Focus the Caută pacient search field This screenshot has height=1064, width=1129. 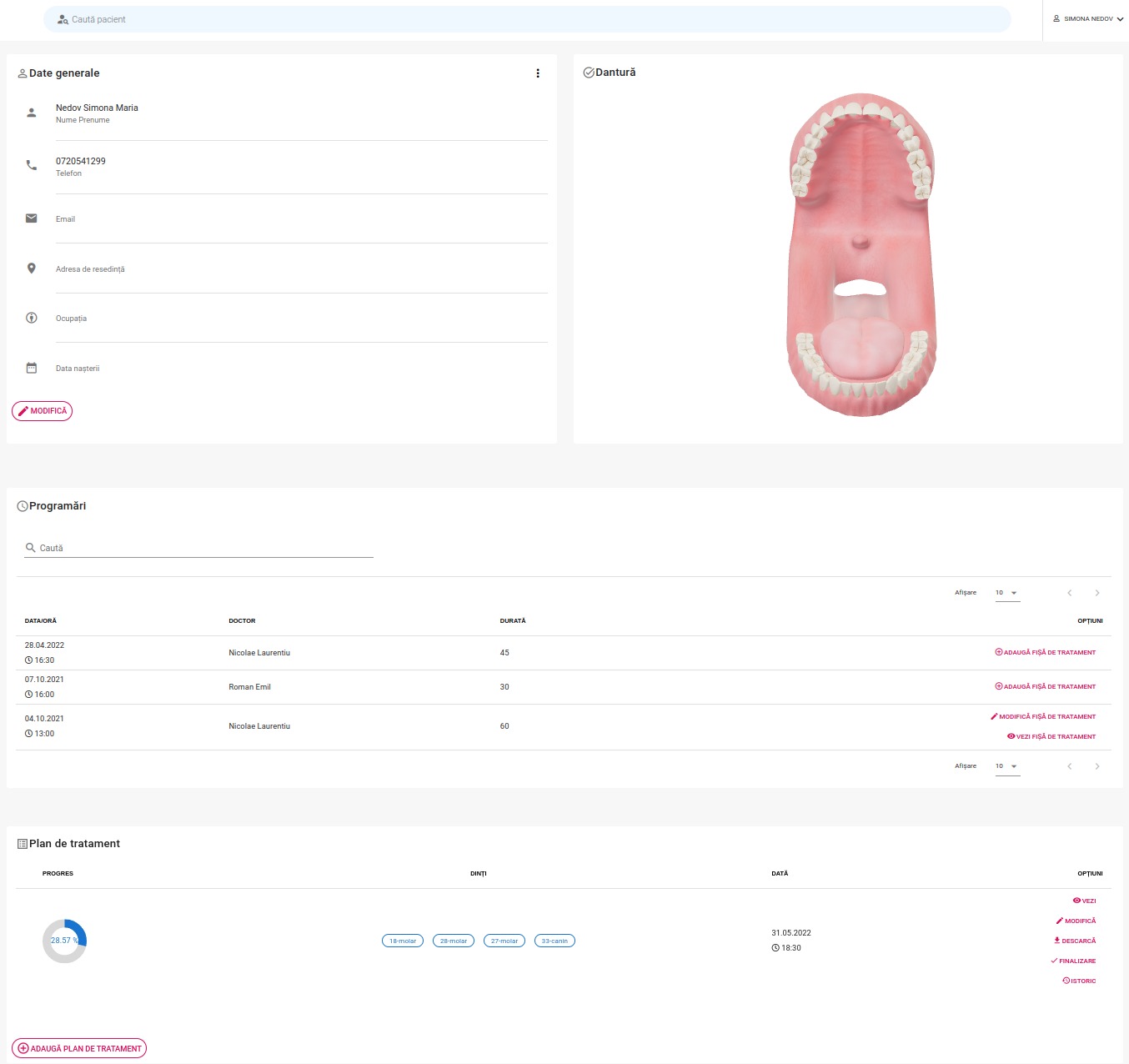pyautogui.click(x=527, y=19)
